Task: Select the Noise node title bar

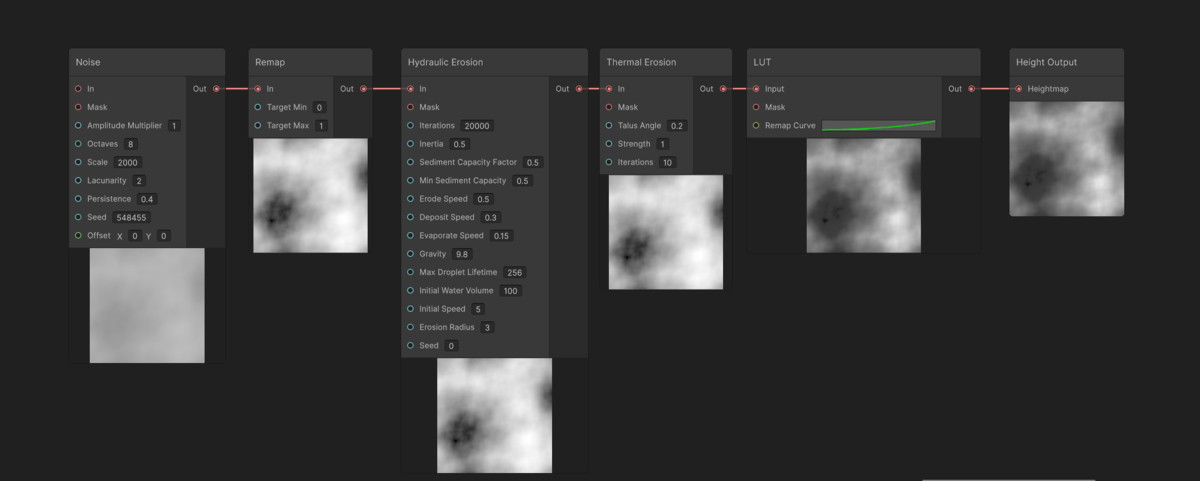Action: coord(147,62)
